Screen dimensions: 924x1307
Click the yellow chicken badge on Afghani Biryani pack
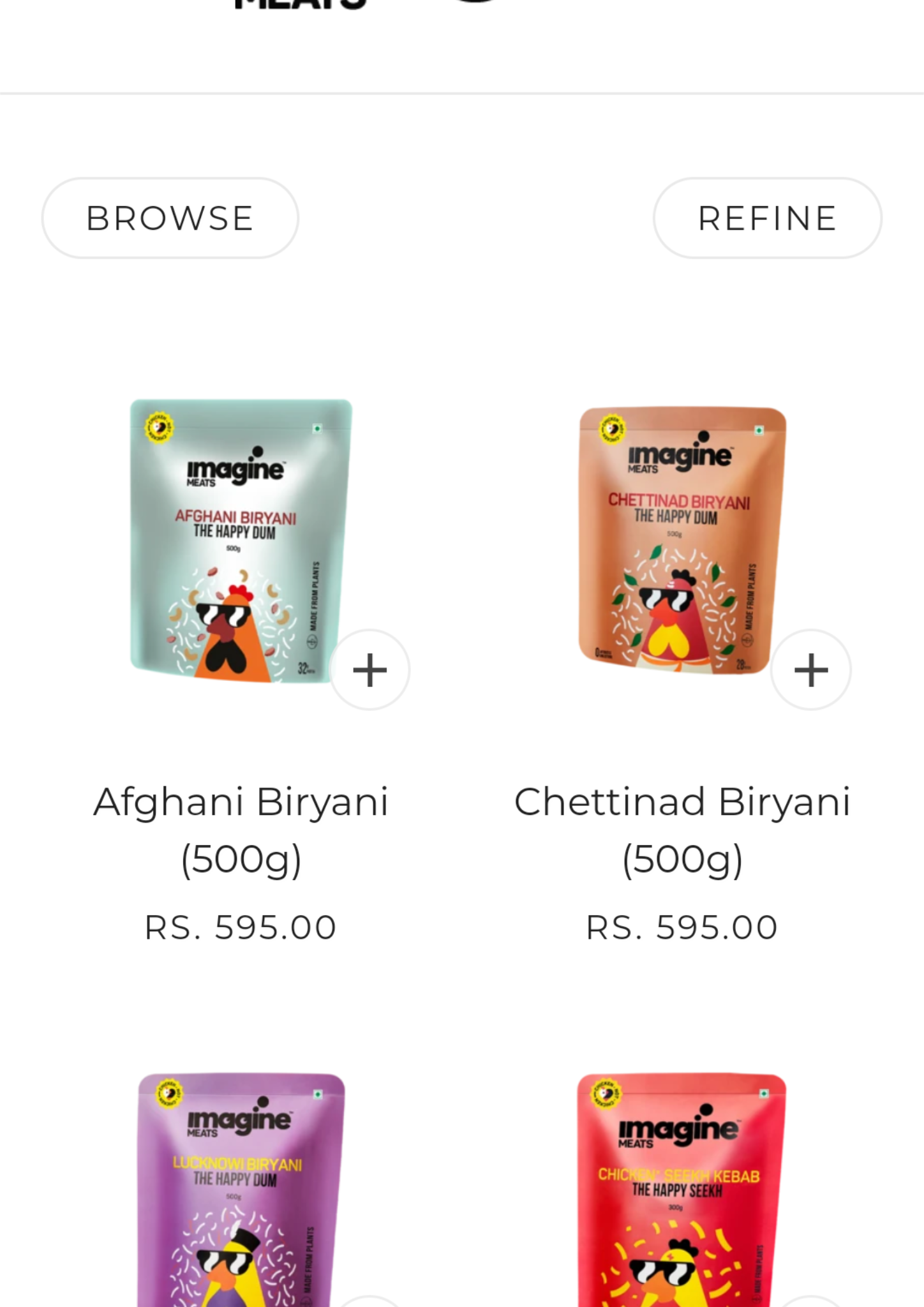[159, 428]
